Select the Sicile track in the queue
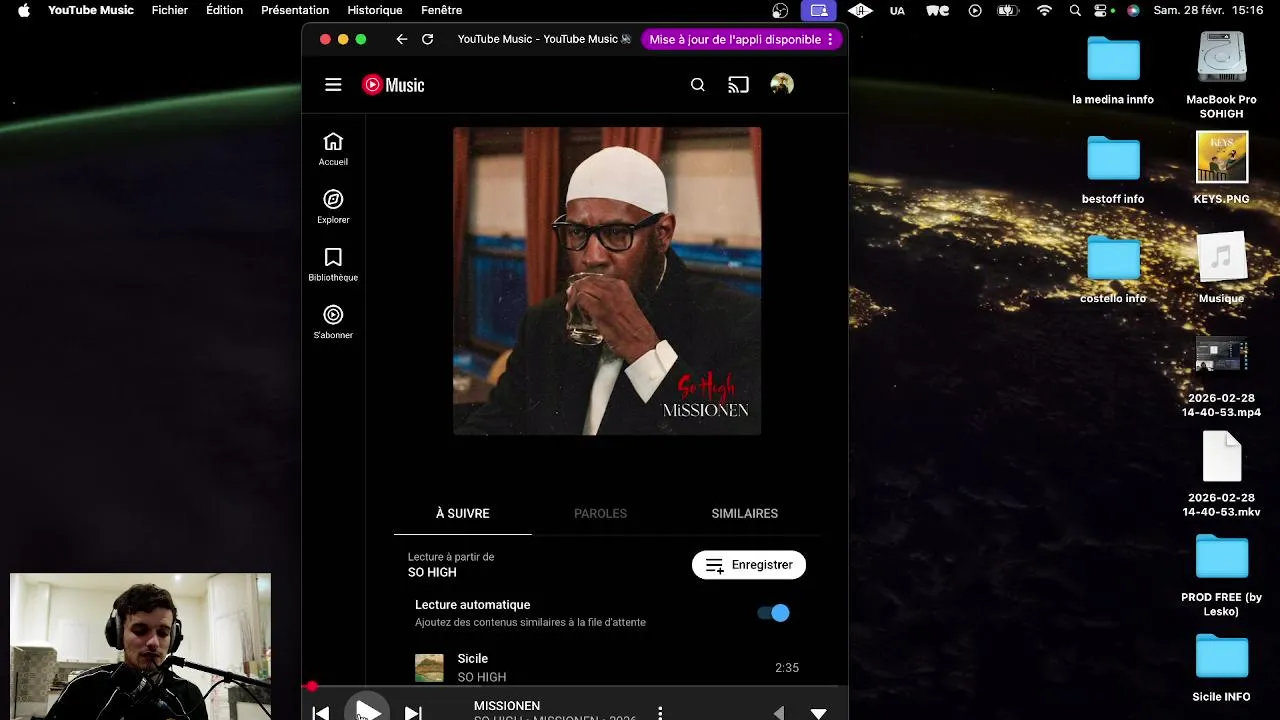This screenshot has height=720, width=1280. pyautogui.click(x=607, y=667)
